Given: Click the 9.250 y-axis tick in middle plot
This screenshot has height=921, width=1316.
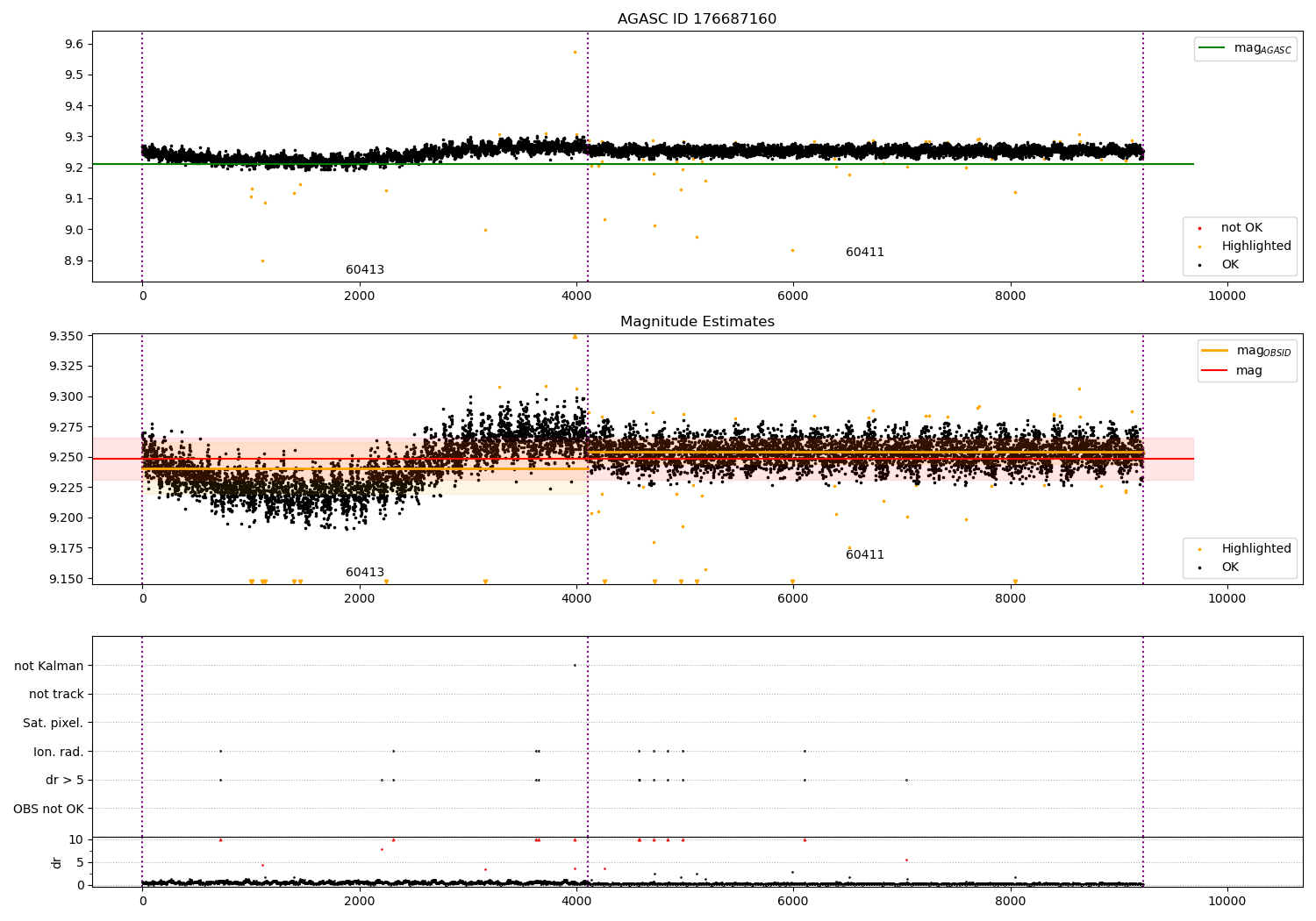Looking at the screenshot, I should click(67, 458).
